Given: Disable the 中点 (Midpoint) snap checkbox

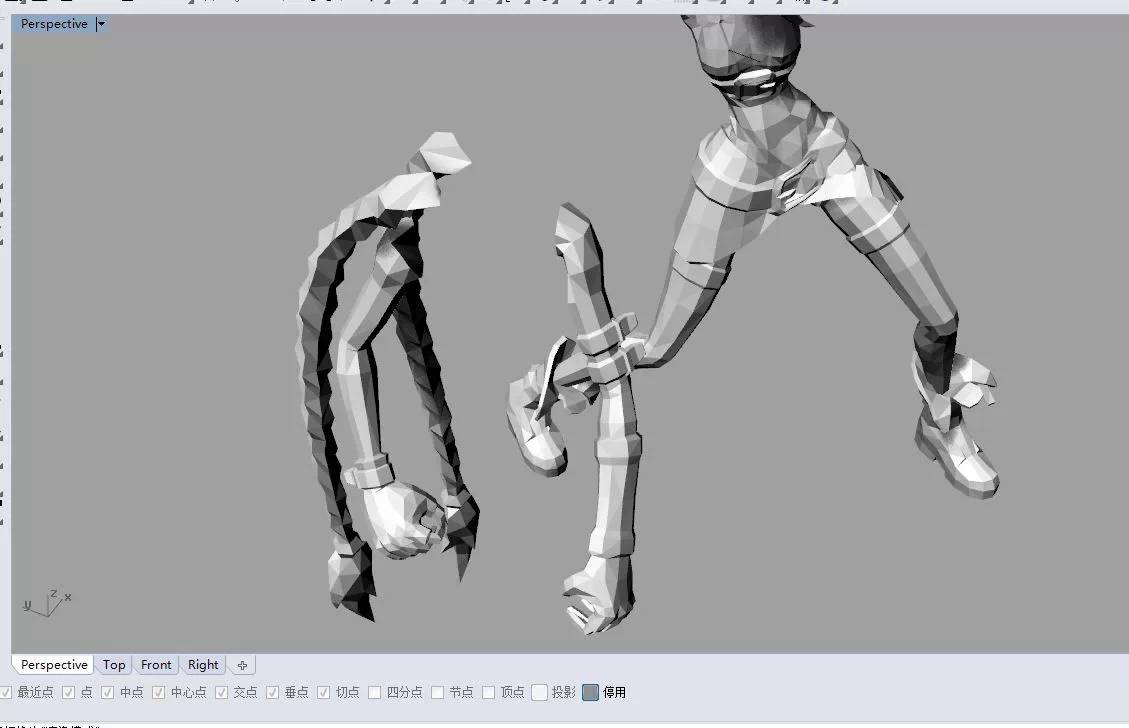Looking at the screenshot, I should 107,691.
